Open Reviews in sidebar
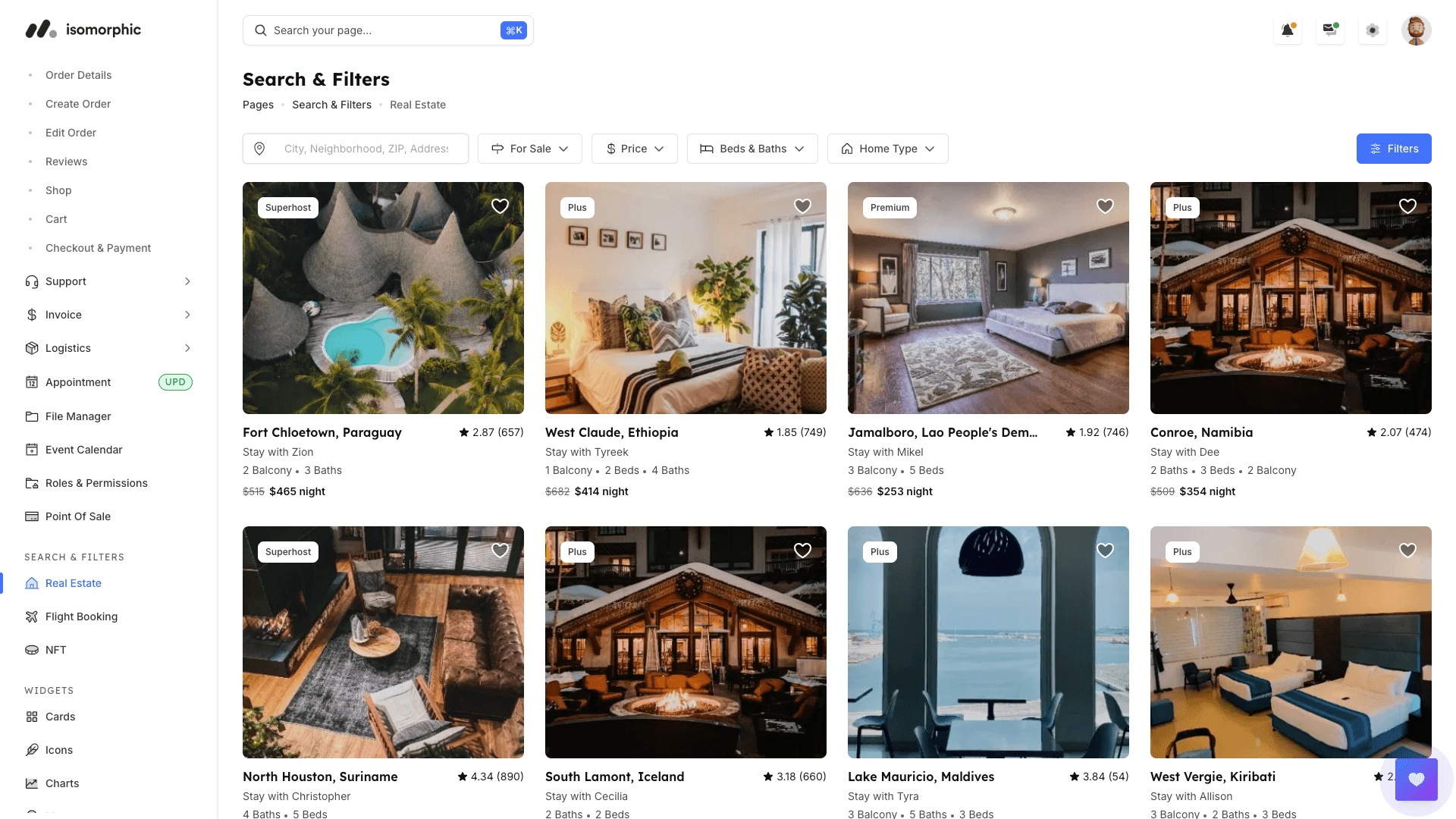 pos(66,162)
